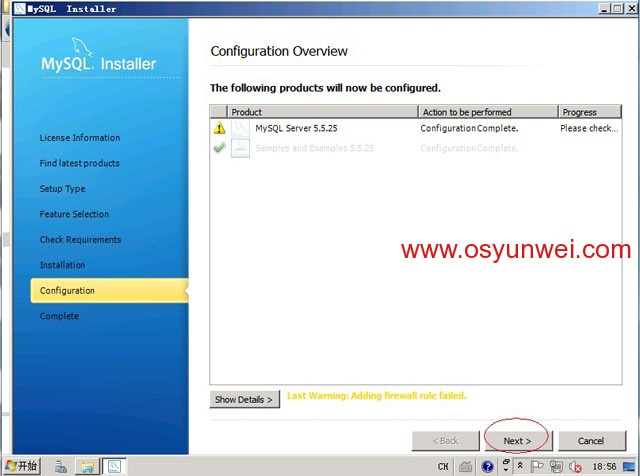Click the MySQL Installer taskbar button
640x476 pixels.
coord(114,466)
